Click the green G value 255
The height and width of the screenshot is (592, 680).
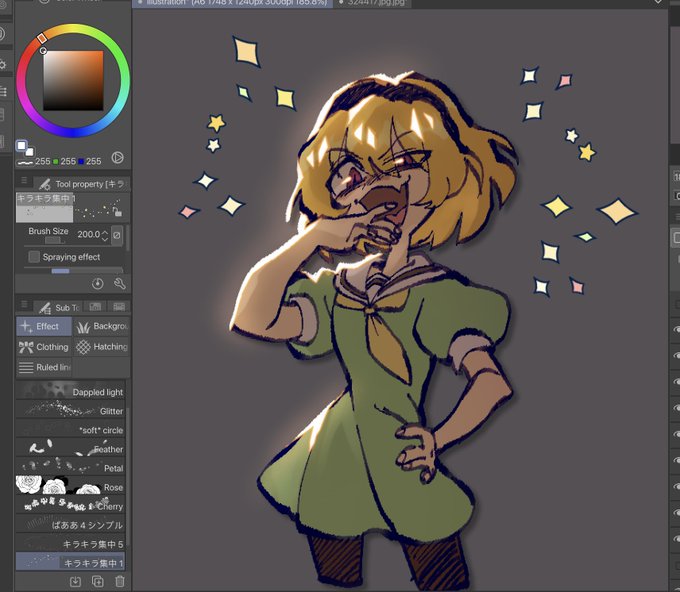point(68,162)
